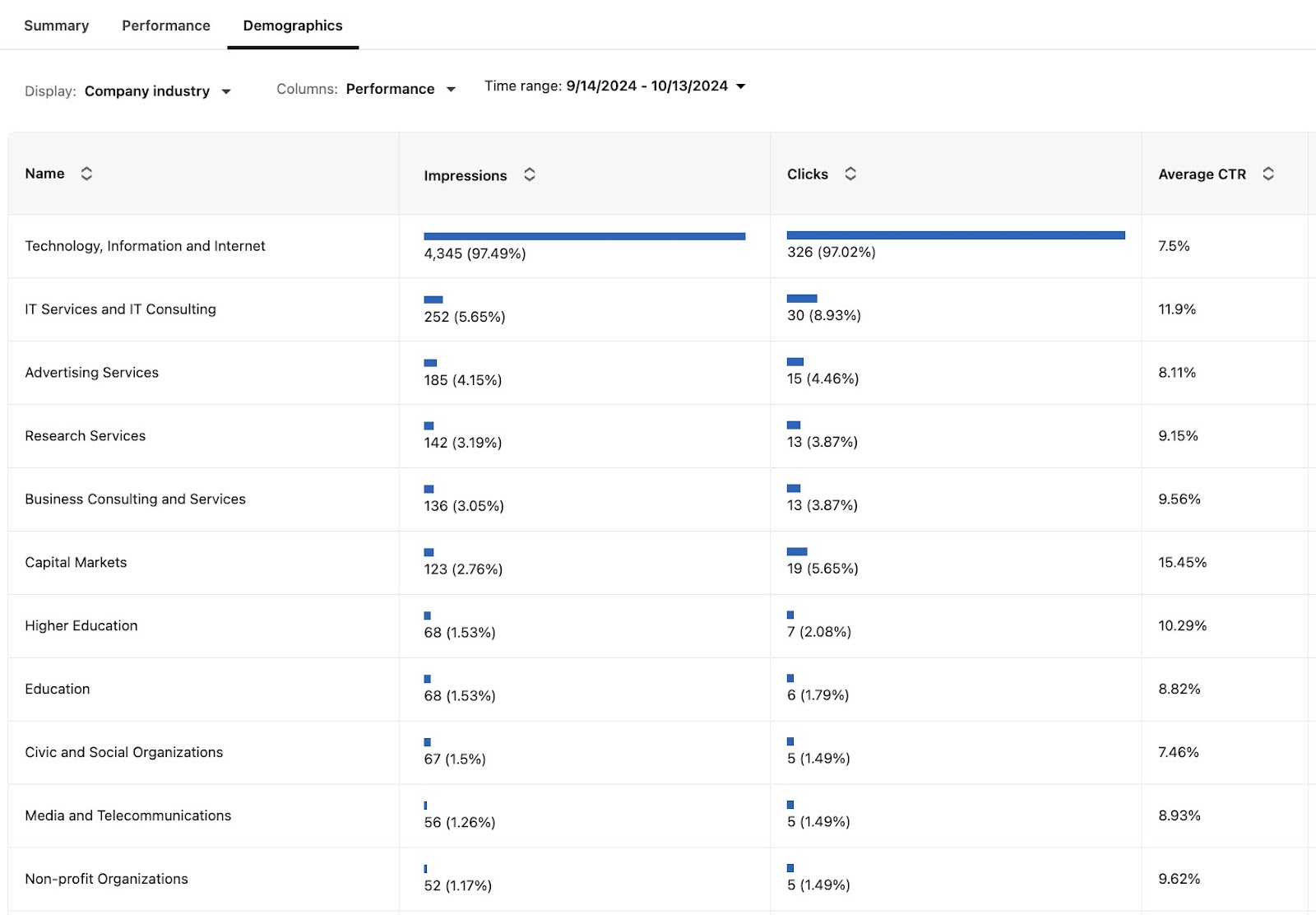The image size is (1316, 915).
Task: Click Average CTR value 7.46%
Action: point(1179,753)
